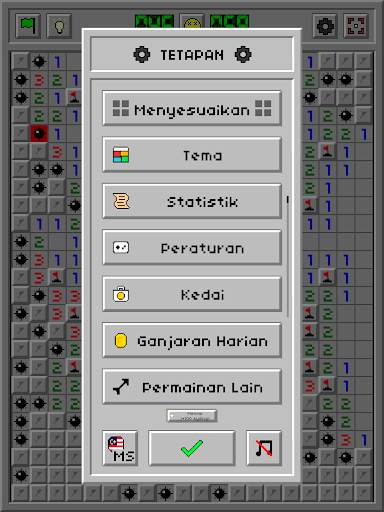The image size is (384, 512).
Task: Change language with the MS flag button
Action: [120, 448]
